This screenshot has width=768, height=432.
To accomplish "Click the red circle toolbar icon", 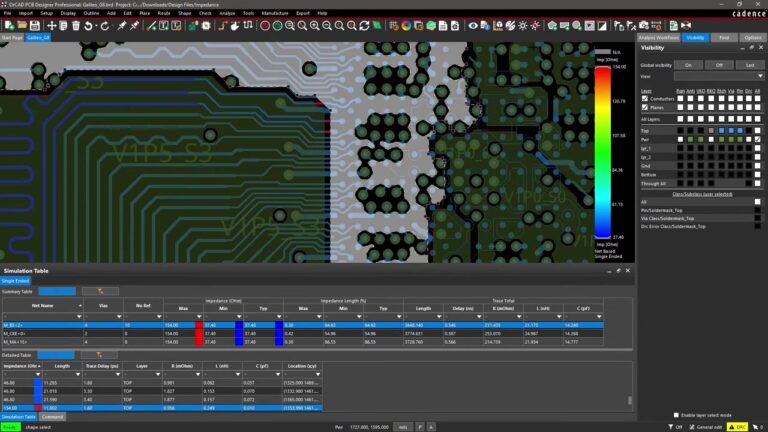I will pos(265,25).
